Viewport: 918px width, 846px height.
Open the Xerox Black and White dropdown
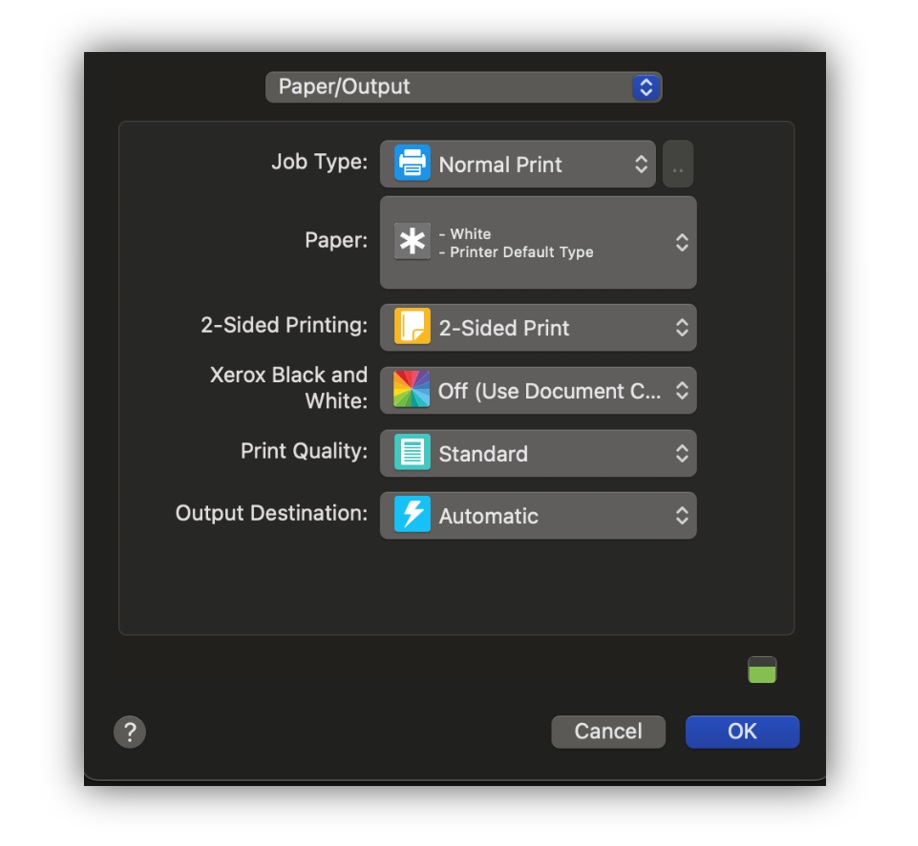(538, 391)
